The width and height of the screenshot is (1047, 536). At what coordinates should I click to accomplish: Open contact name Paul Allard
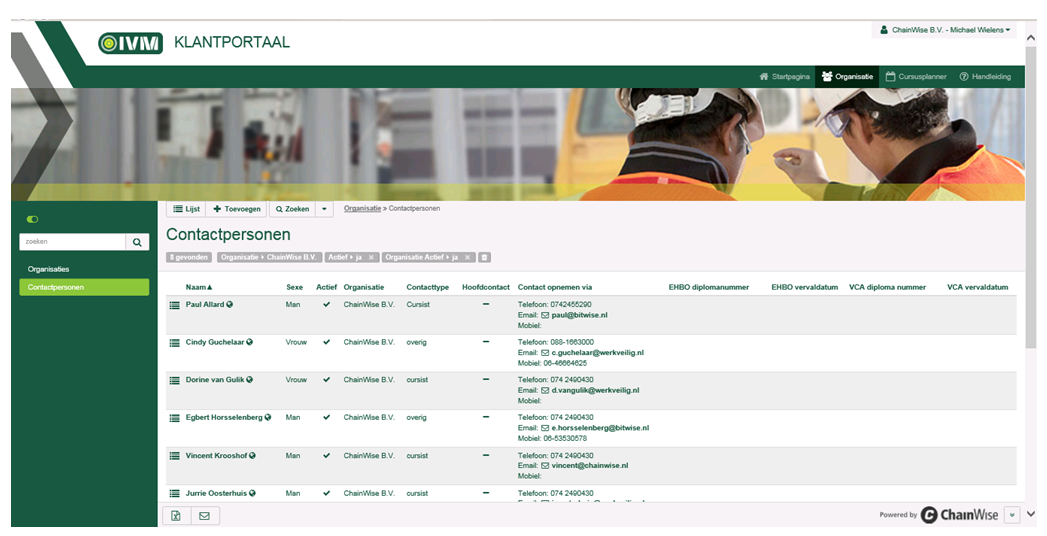pos(205,304)
